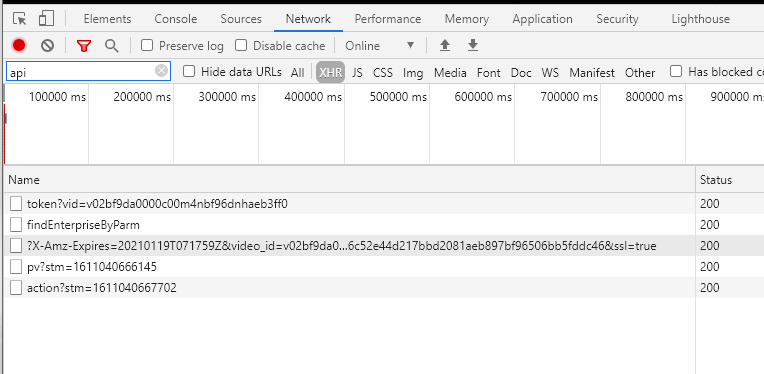Sort requests by the Name column header
Image resolution: width=764 pixels, height=374 pixels.
tap(349, 180)
